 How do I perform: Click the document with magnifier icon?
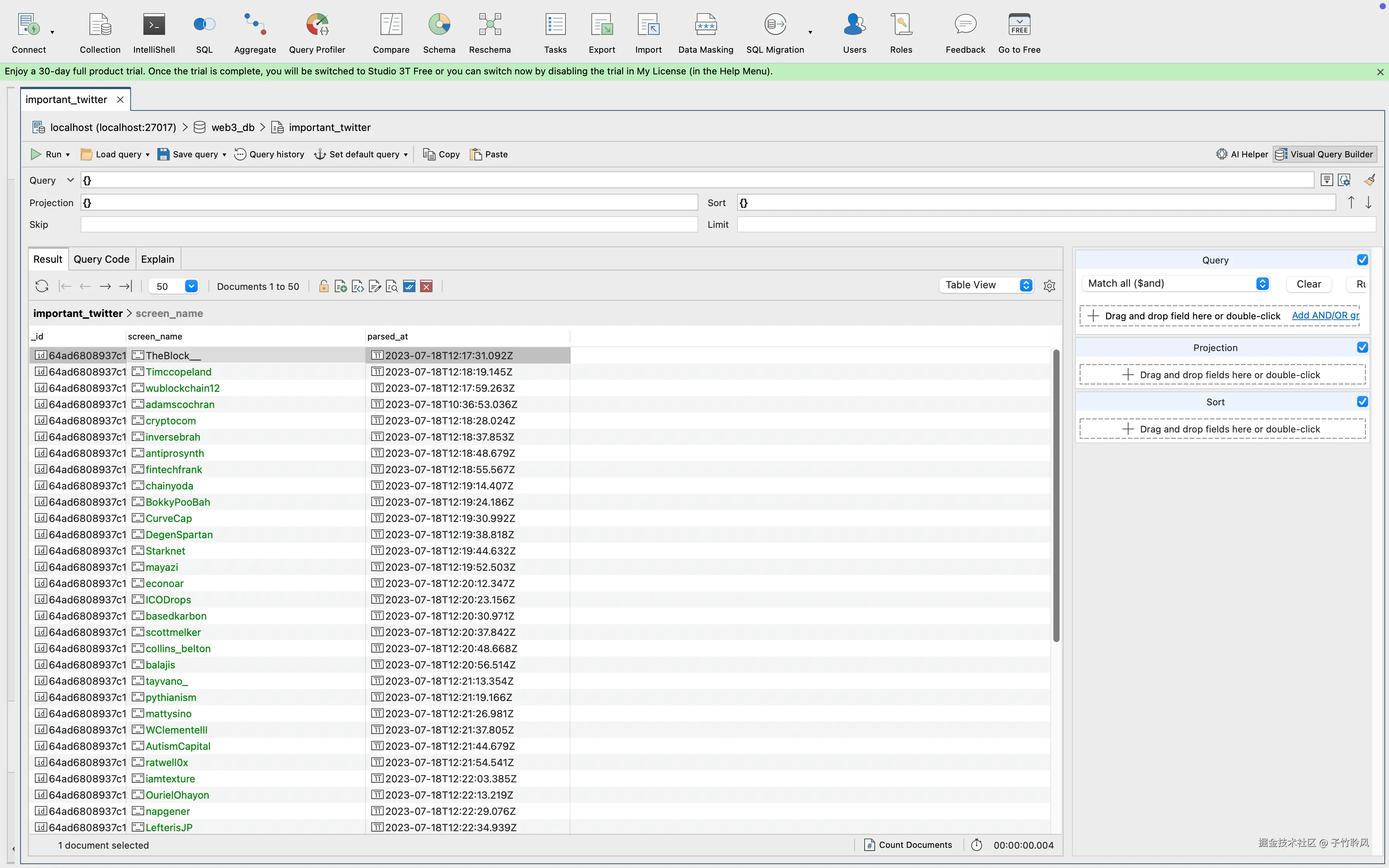(x=392, y=286)
